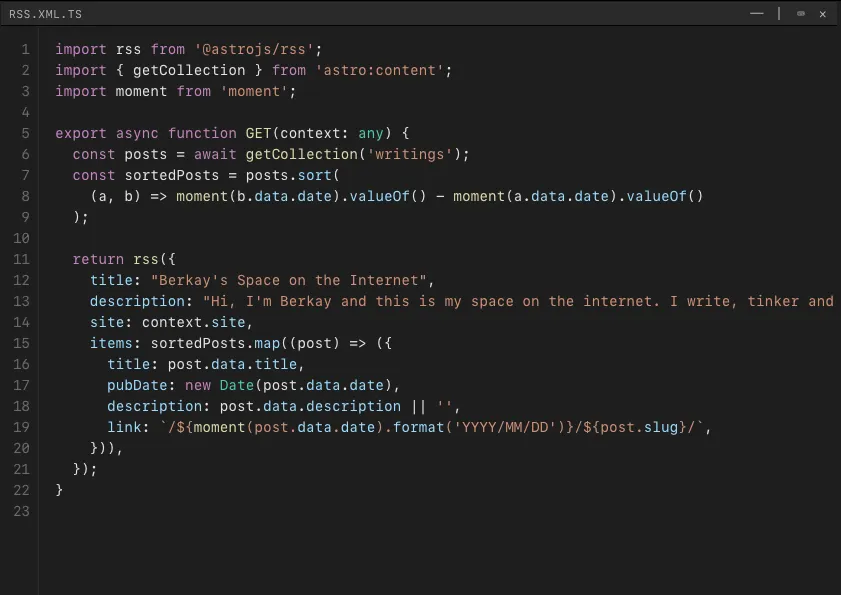Screen dimensions: 841x595
Task: Click the description string on line 13
Action: click(519, 301)
